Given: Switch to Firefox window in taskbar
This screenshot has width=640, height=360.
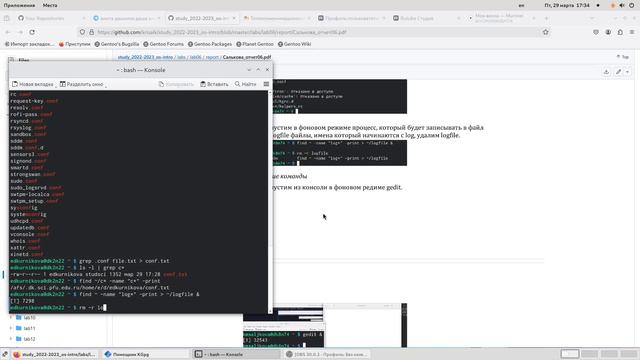Looking at the screenshot, I should click(54, 354).
